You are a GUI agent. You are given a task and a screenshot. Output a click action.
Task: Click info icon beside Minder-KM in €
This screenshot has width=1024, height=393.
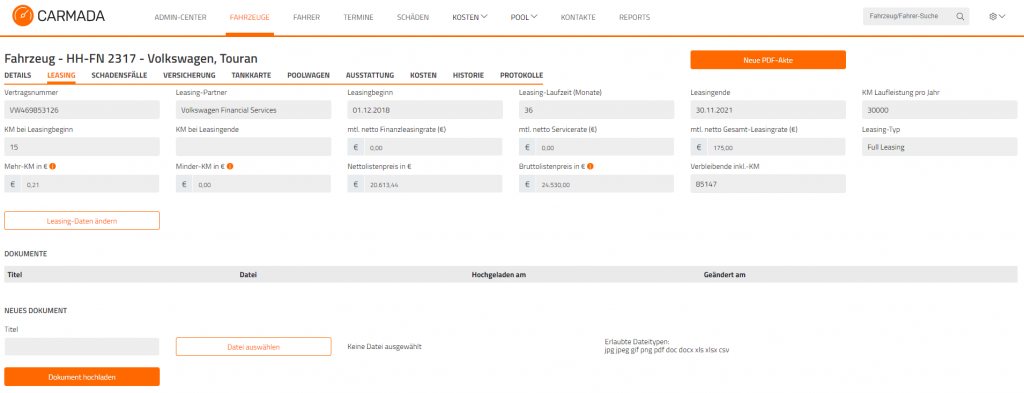click(230, 166)
